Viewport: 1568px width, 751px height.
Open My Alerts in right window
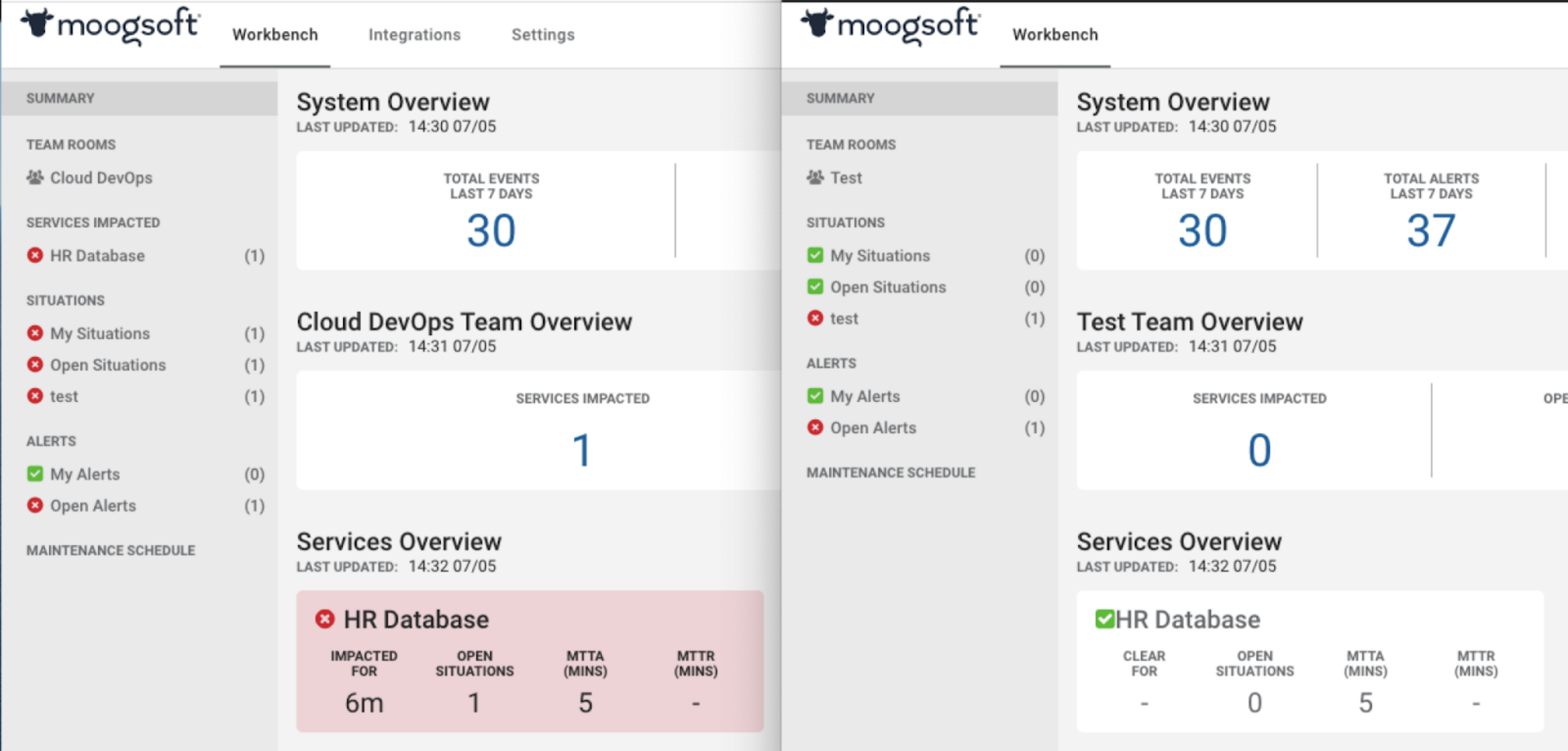865,397
